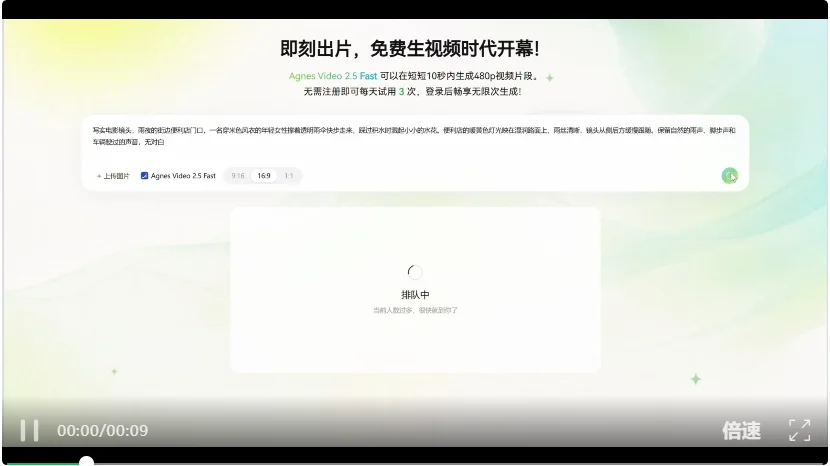Click the headline 即刻出片，免费生视频时代开幕!
The width and height of the screenshot is (830, 466).
[x=410, y=49]
